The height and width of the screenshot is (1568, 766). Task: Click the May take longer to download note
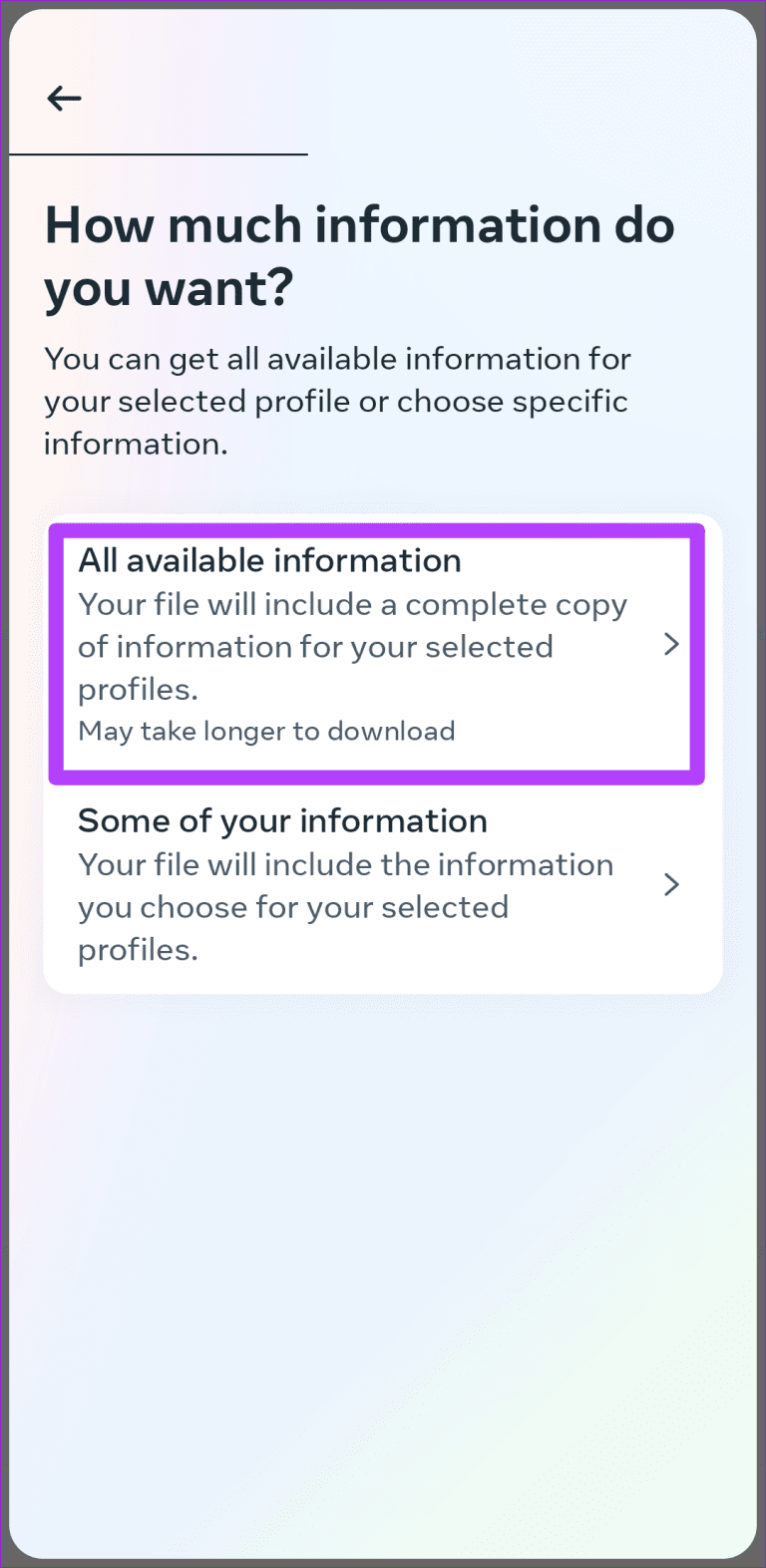(266, 731)
